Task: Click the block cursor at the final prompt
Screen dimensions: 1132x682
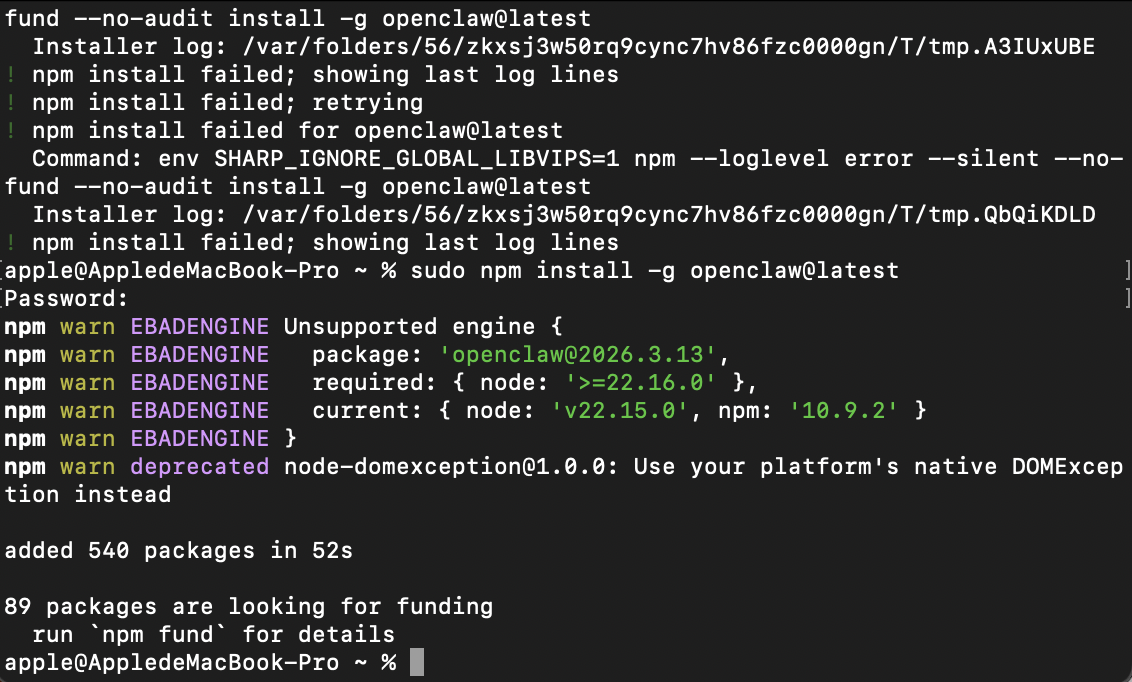Action: [x=417, y=662]
